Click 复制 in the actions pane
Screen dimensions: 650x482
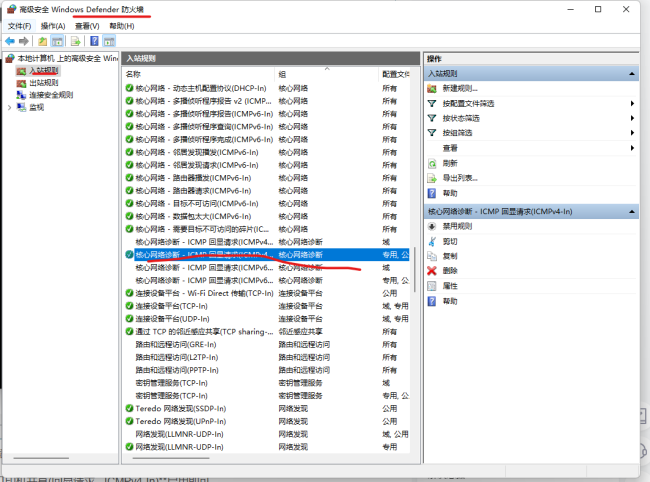click(450, 256)
